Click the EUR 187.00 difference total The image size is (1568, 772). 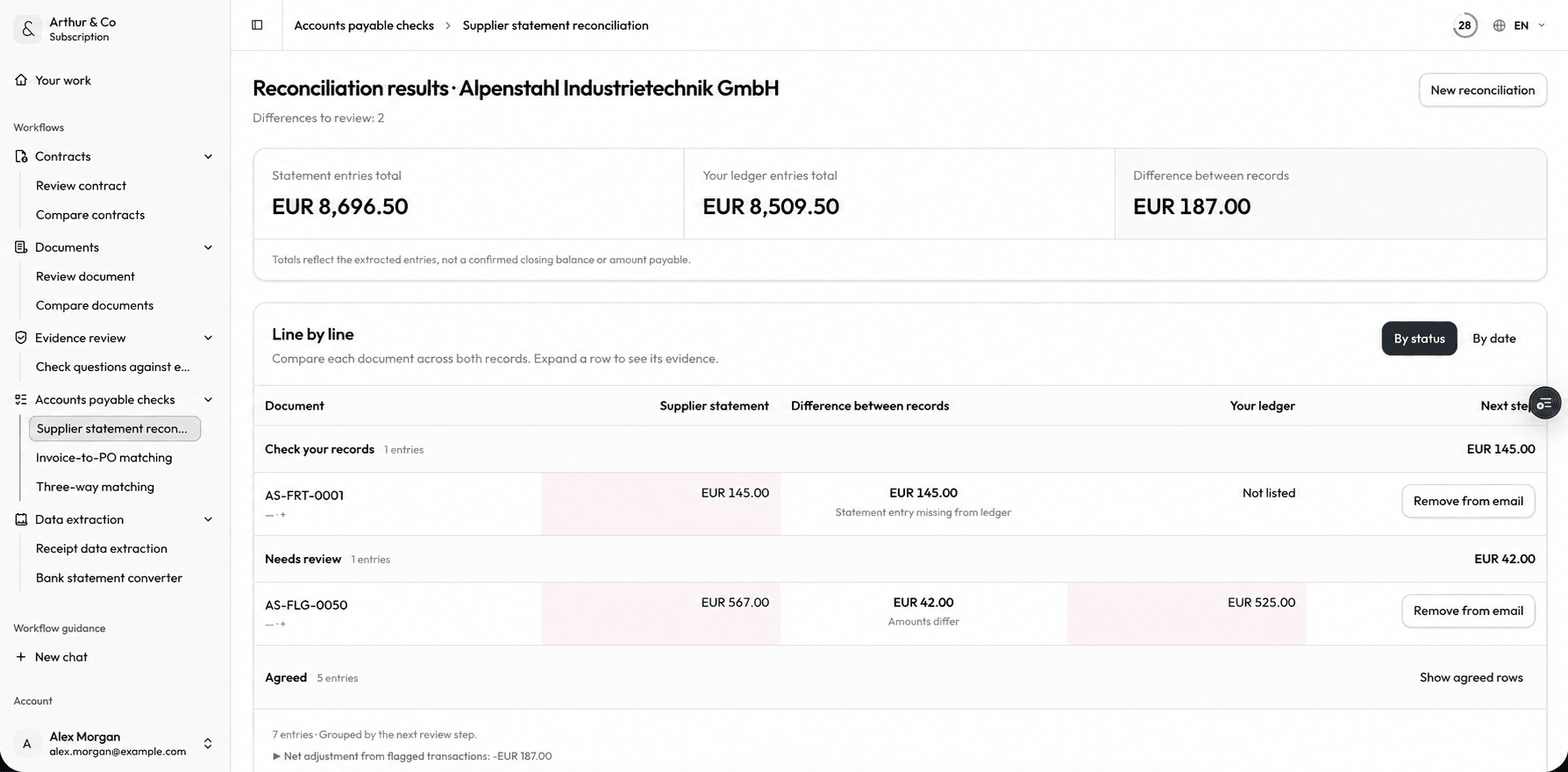pos(1192,207)
